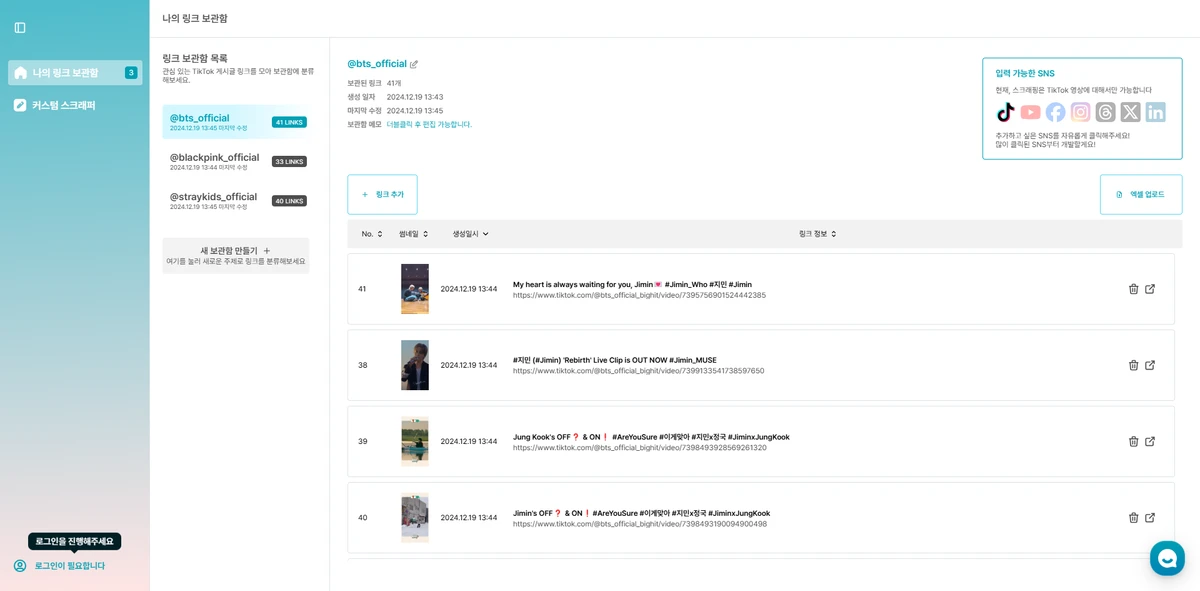Viewport: 1200px width, 591px height.
Task: Delete row 40 with trash icon
Action: [x=1133, y=517]
